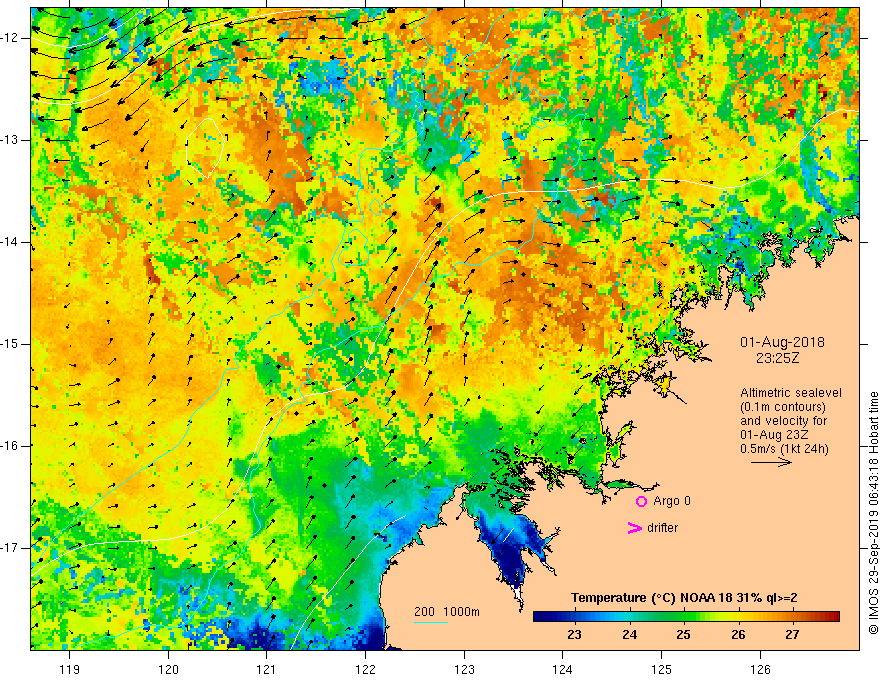Click the latitude axis label '-13'
The image size is (880, 680).
pos(11,140)
